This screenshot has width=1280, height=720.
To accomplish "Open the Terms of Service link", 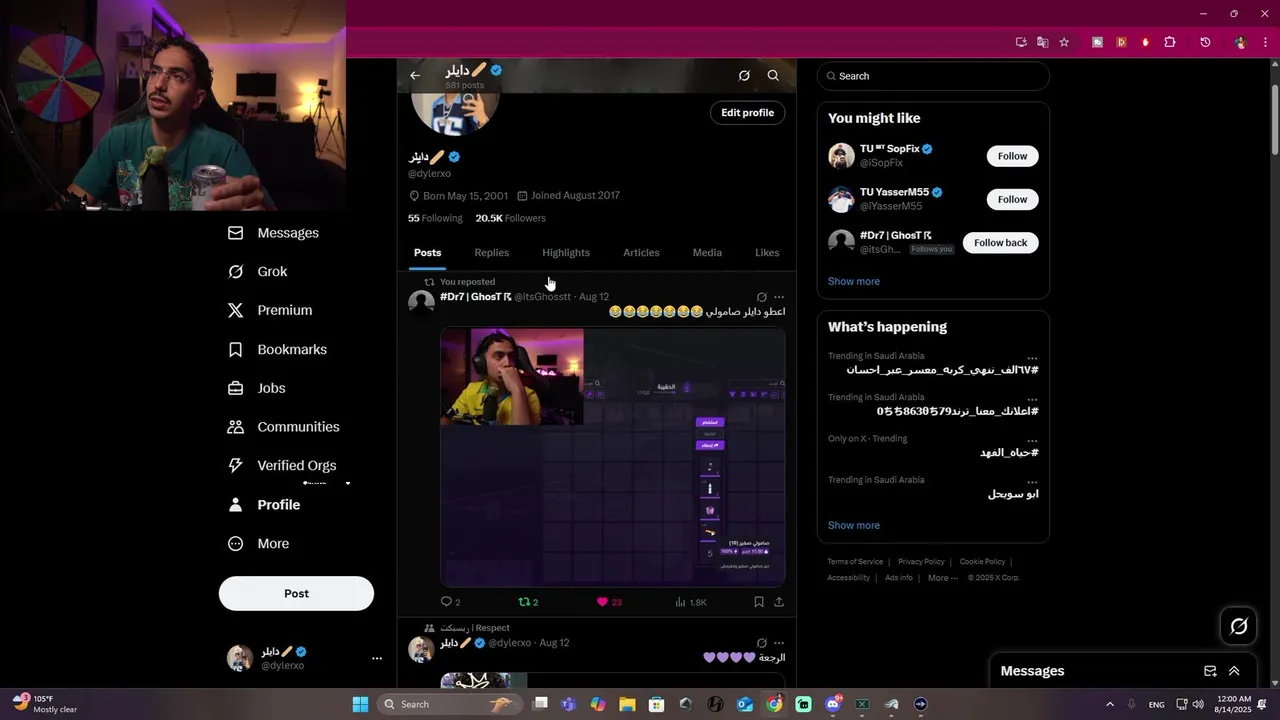I will point(855,562).
